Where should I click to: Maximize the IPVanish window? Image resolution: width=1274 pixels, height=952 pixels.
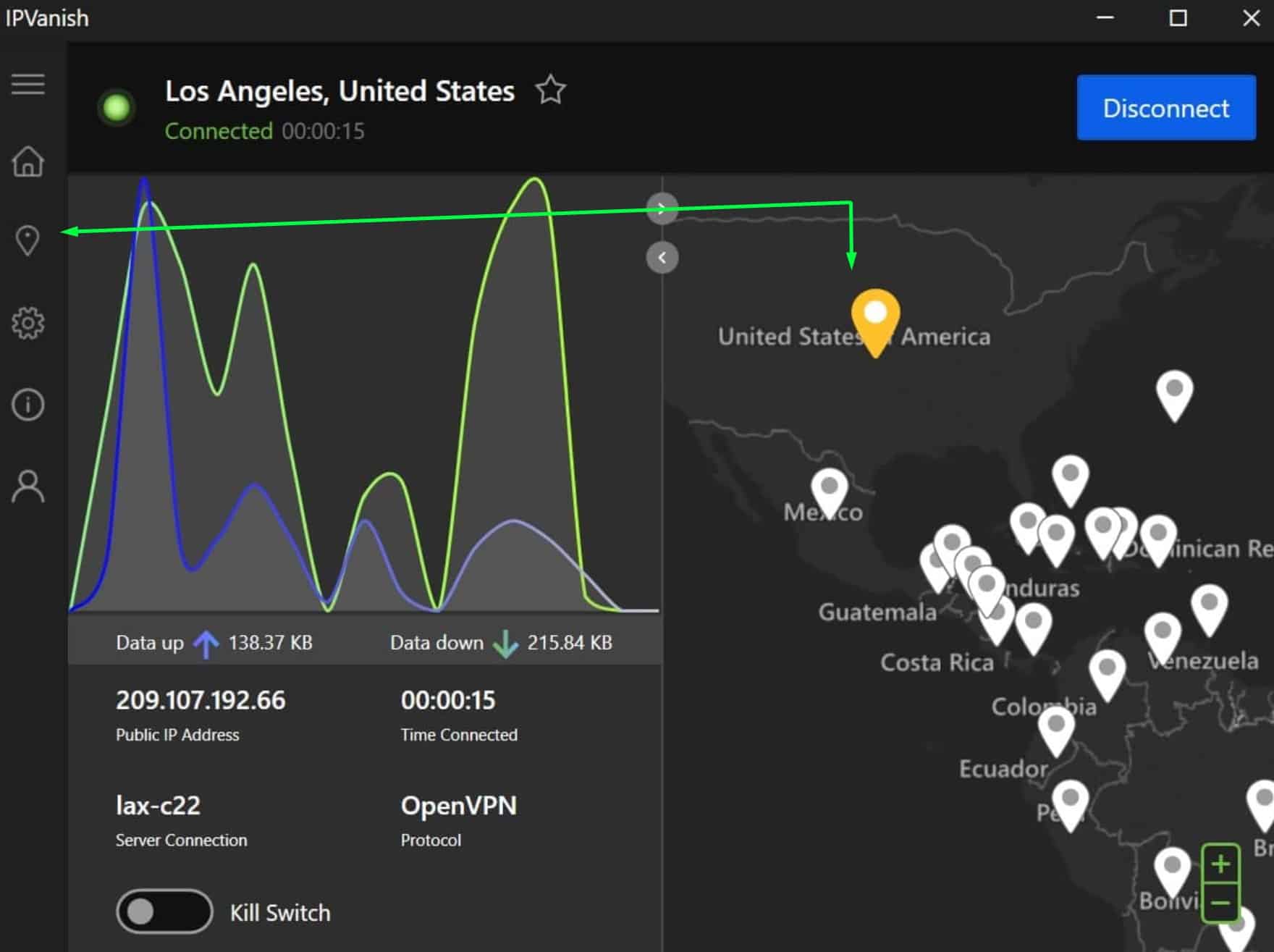1178,18
